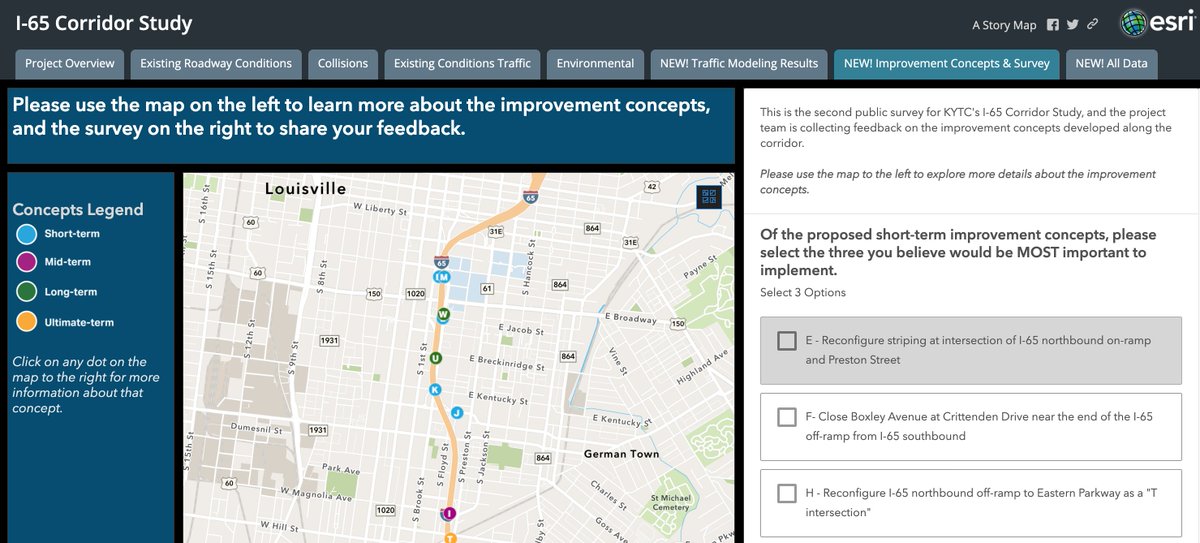Check option H reconfigure Eastern Parkway off-ramp

(x=787, y=493)
